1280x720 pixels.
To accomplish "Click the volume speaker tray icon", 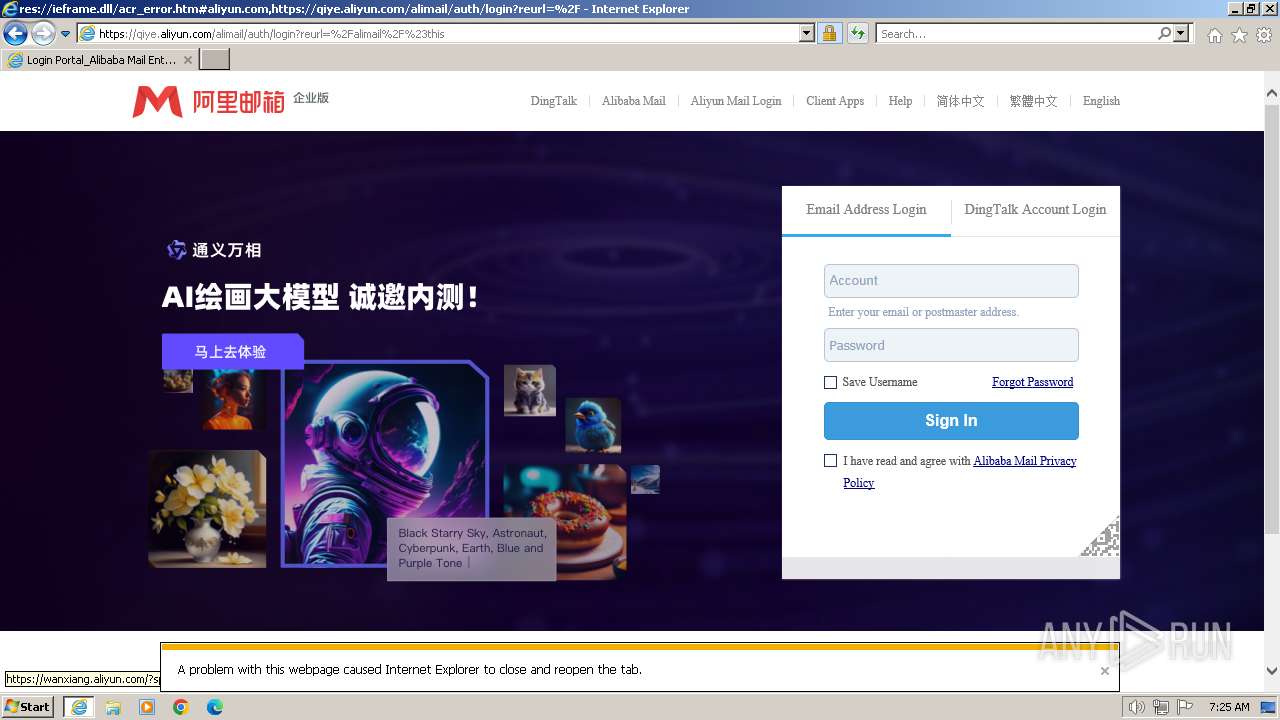I will pos(1137,707).
